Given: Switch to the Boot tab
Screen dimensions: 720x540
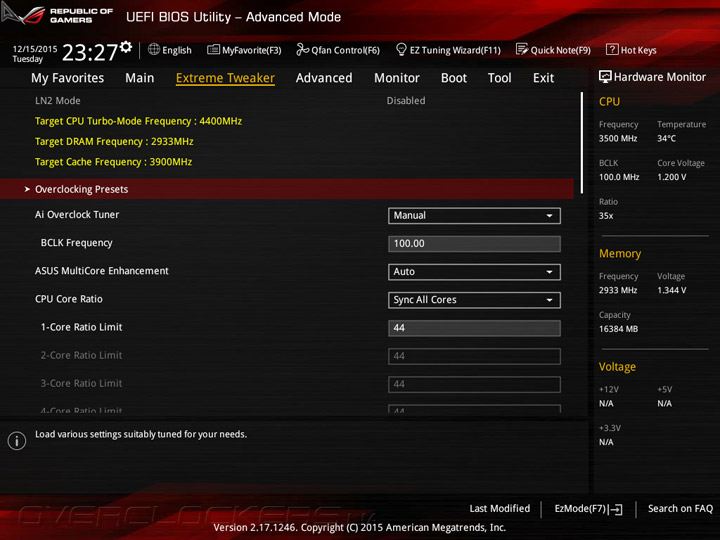Looking at the screenshot, I should point(454,78).
